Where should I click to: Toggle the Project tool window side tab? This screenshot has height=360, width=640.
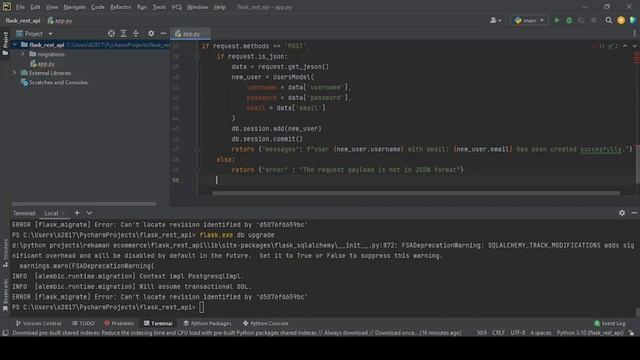(x=5, y=43)
